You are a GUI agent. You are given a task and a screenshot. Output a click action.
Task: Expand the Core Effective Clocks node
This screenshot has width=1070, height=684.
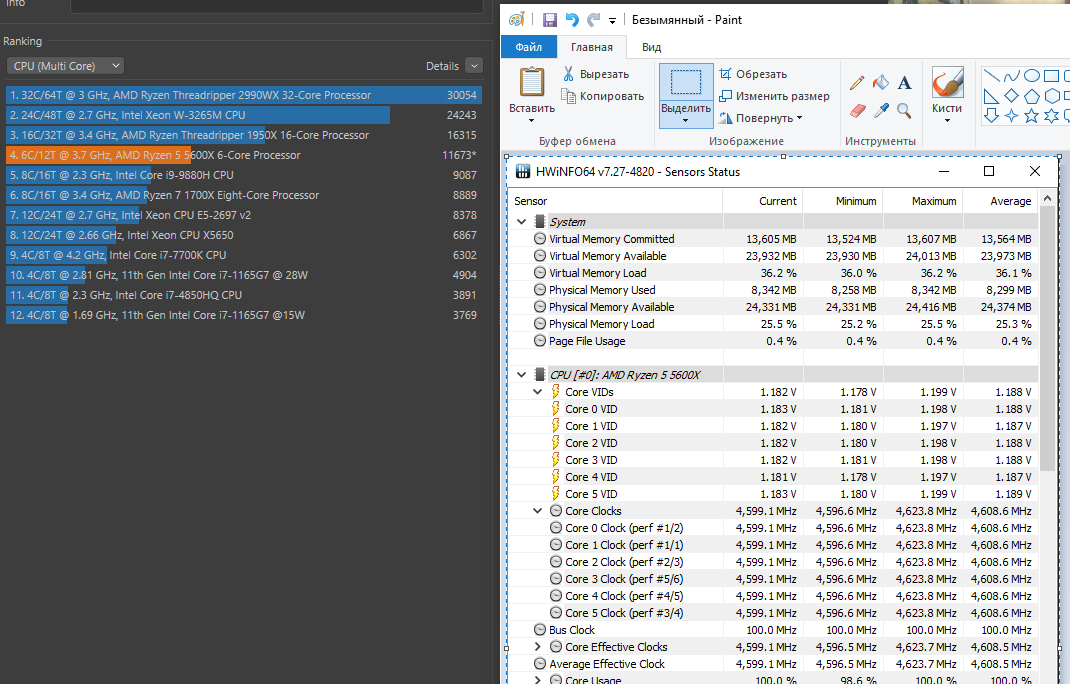coord(538,646)
